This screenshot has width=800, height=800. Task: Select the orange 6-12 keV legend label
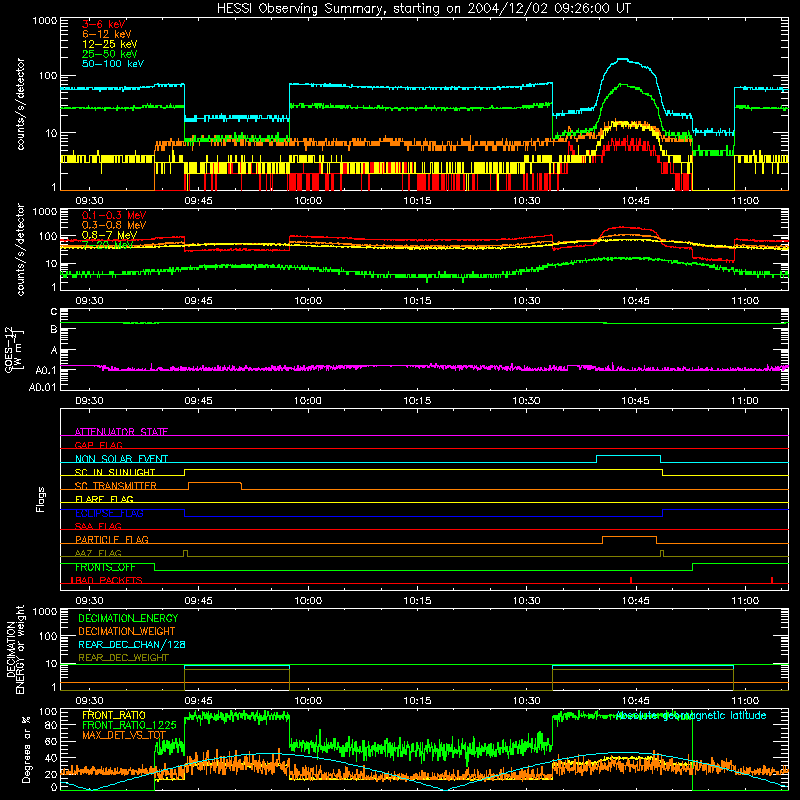tap(107, 34)
